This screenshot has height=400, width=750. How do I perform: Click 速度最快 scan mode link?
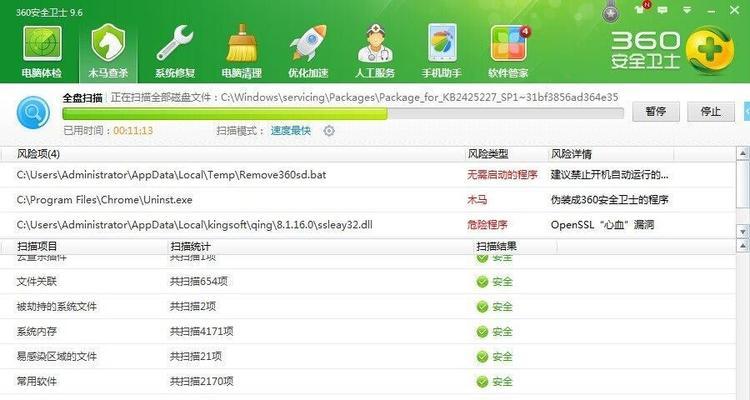(x=291, y=131)
